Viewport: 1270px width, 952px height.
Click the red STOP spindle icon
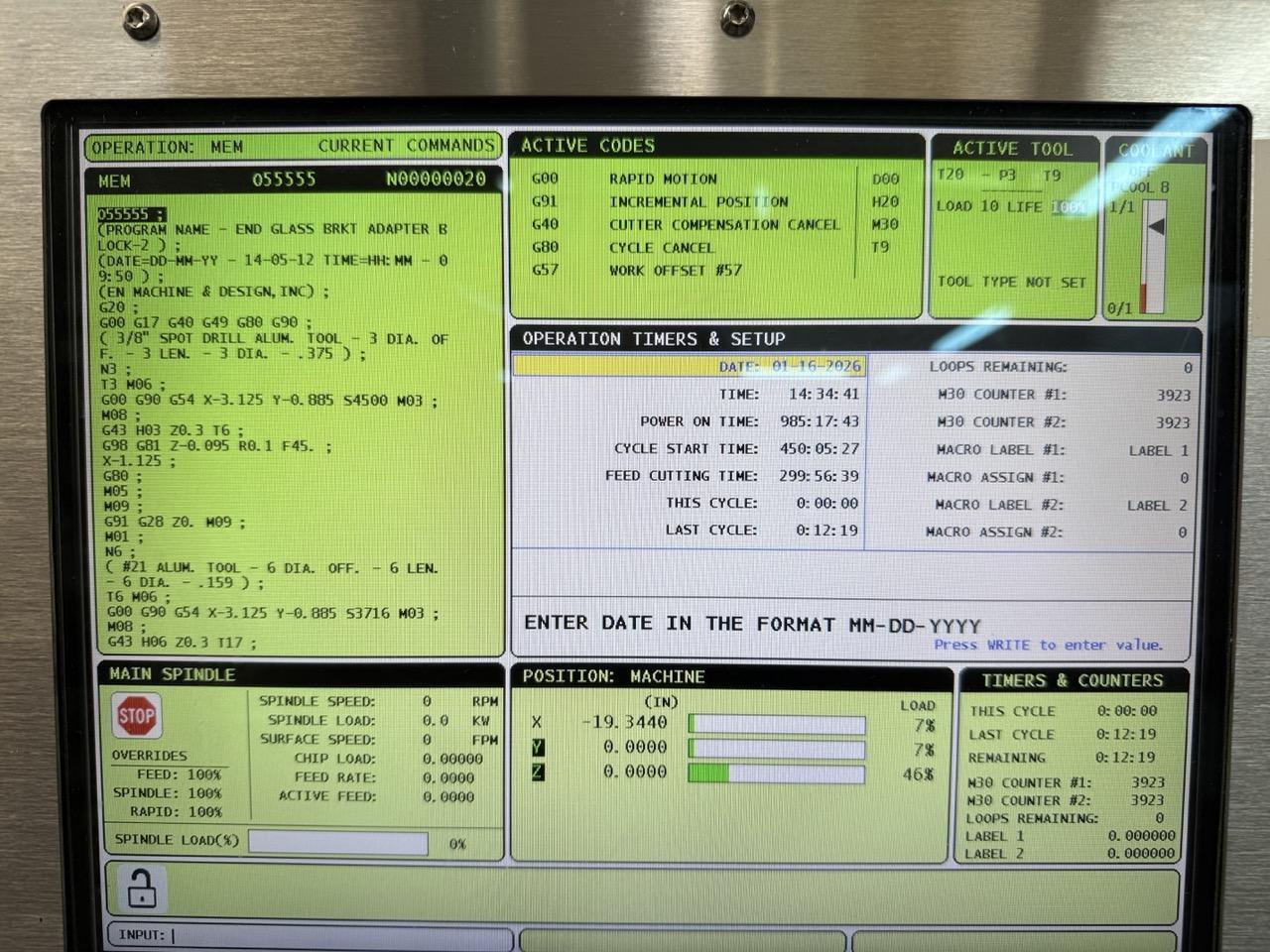click(x=136, y=716)
